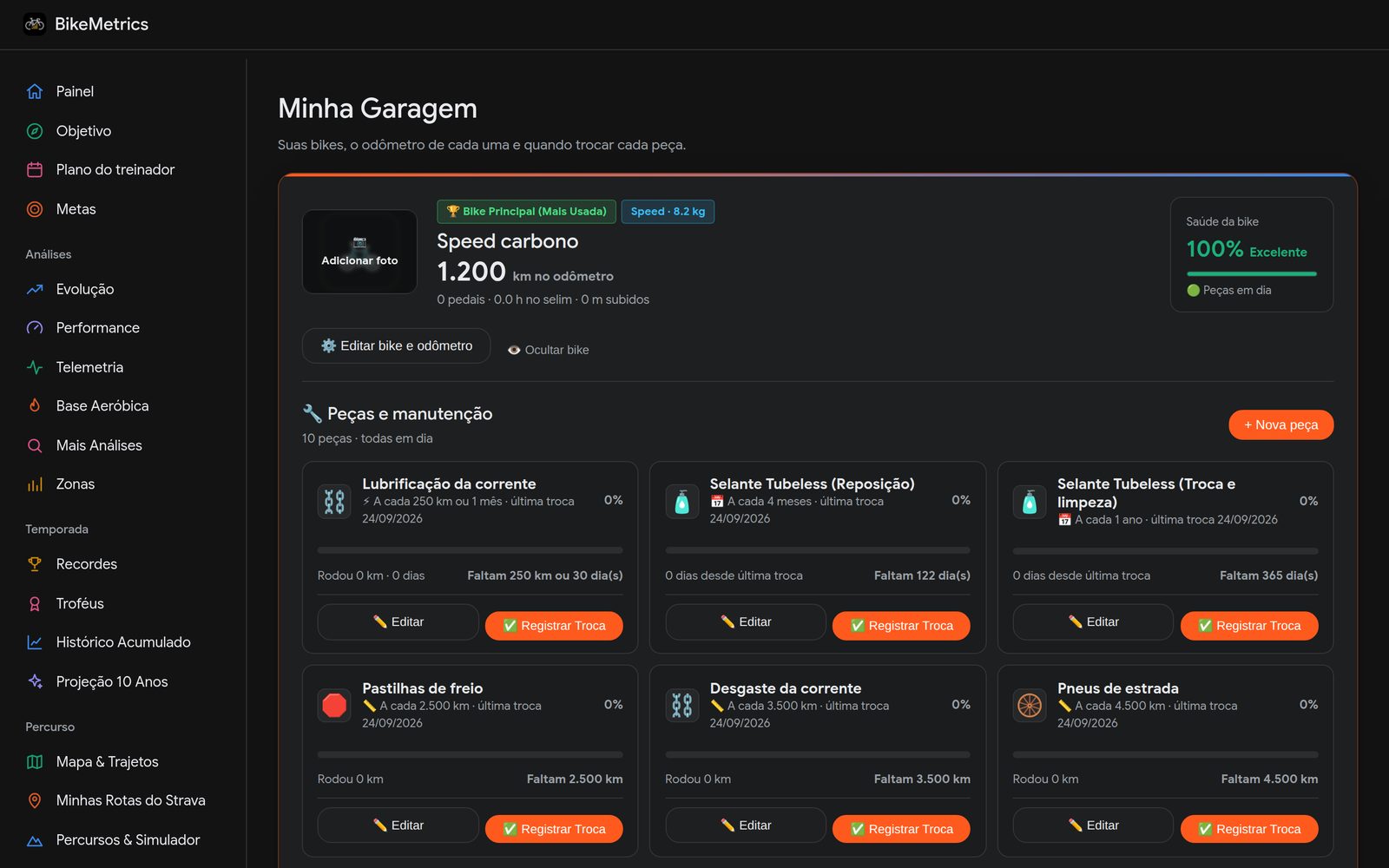Click the Projeção 10 Anos sparkle icon

35,681
